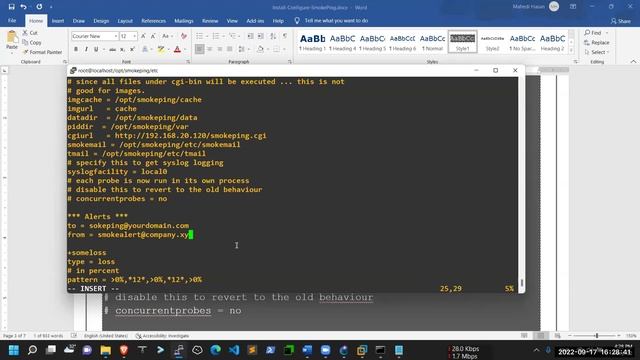
Task: Expand the Numbering dropdown arrow
Action: coord(223,36)
